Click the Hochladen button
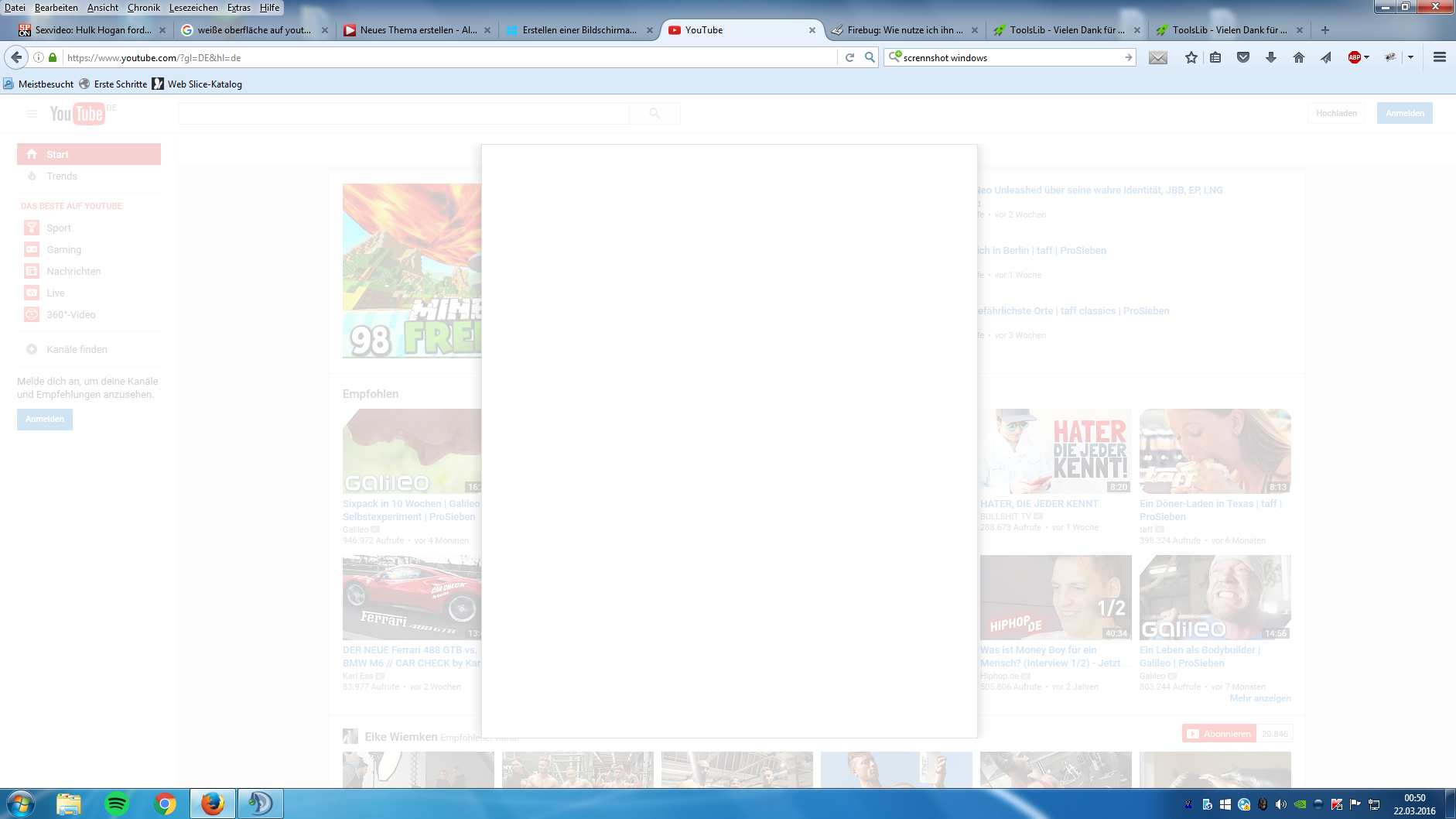Viewport: 1456px width, 819px height. (1336, 113)
